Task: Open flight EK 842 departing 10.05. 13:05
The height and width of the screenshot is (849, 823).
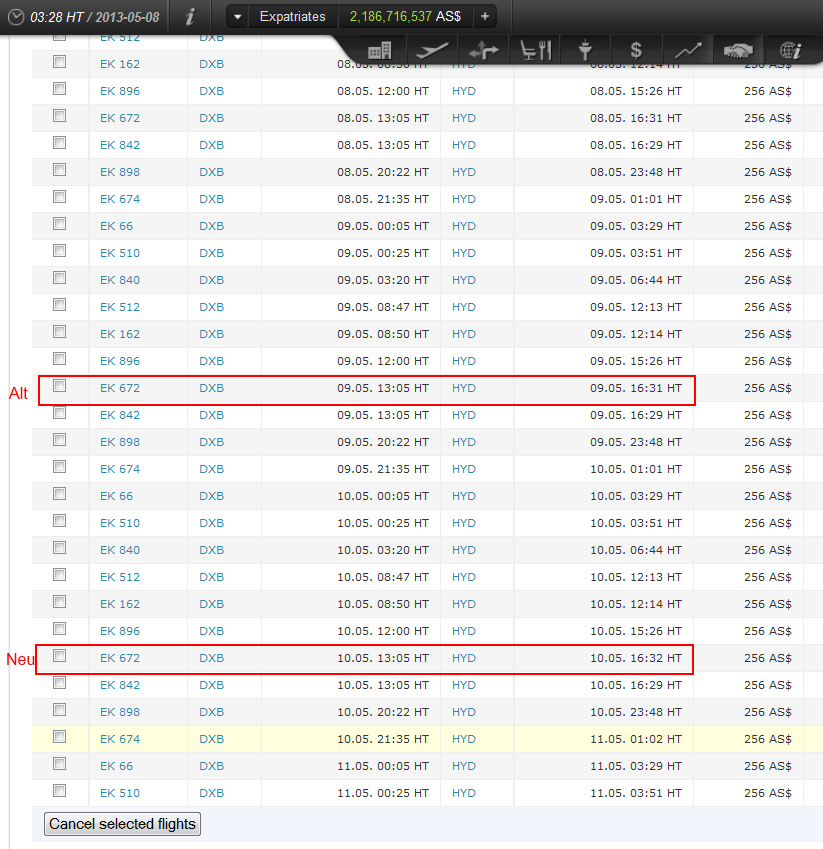Action: coord(120,685)
